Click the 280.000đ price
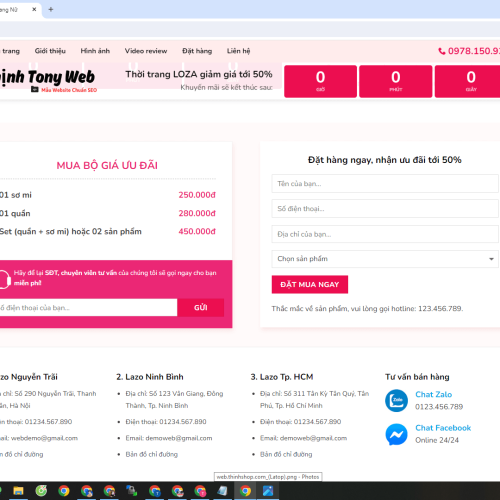The height and width of the screenshot is (500, 500). coord(197,213)
